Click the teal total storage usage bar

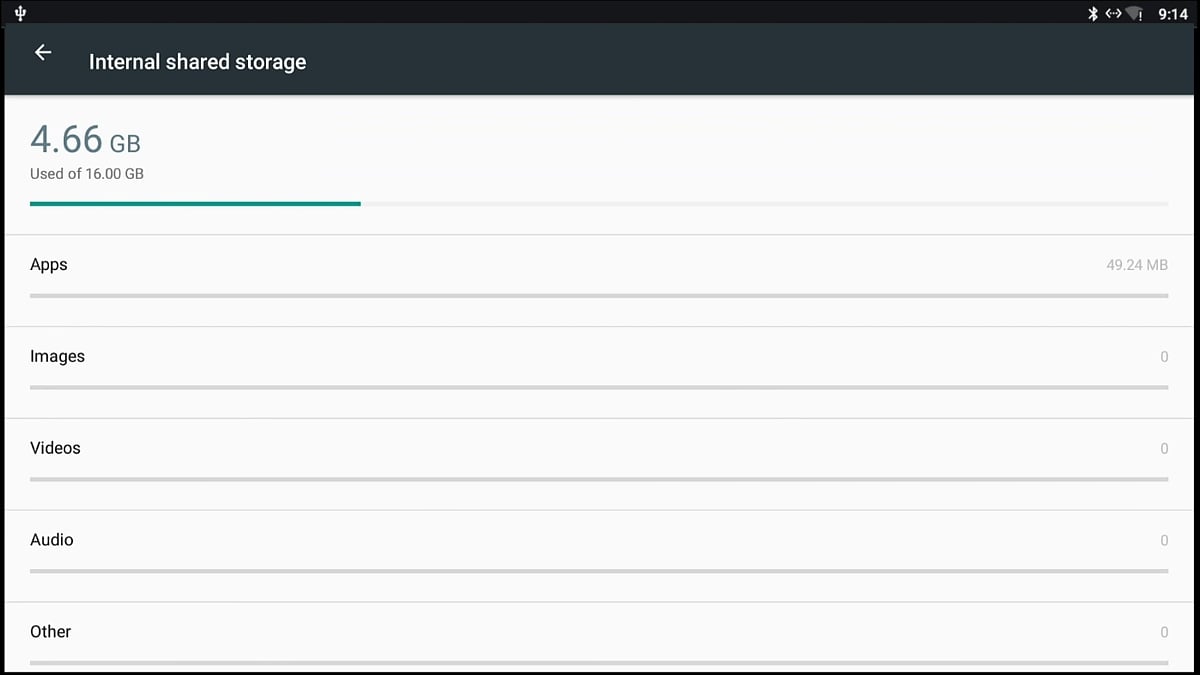coord(195,204)
